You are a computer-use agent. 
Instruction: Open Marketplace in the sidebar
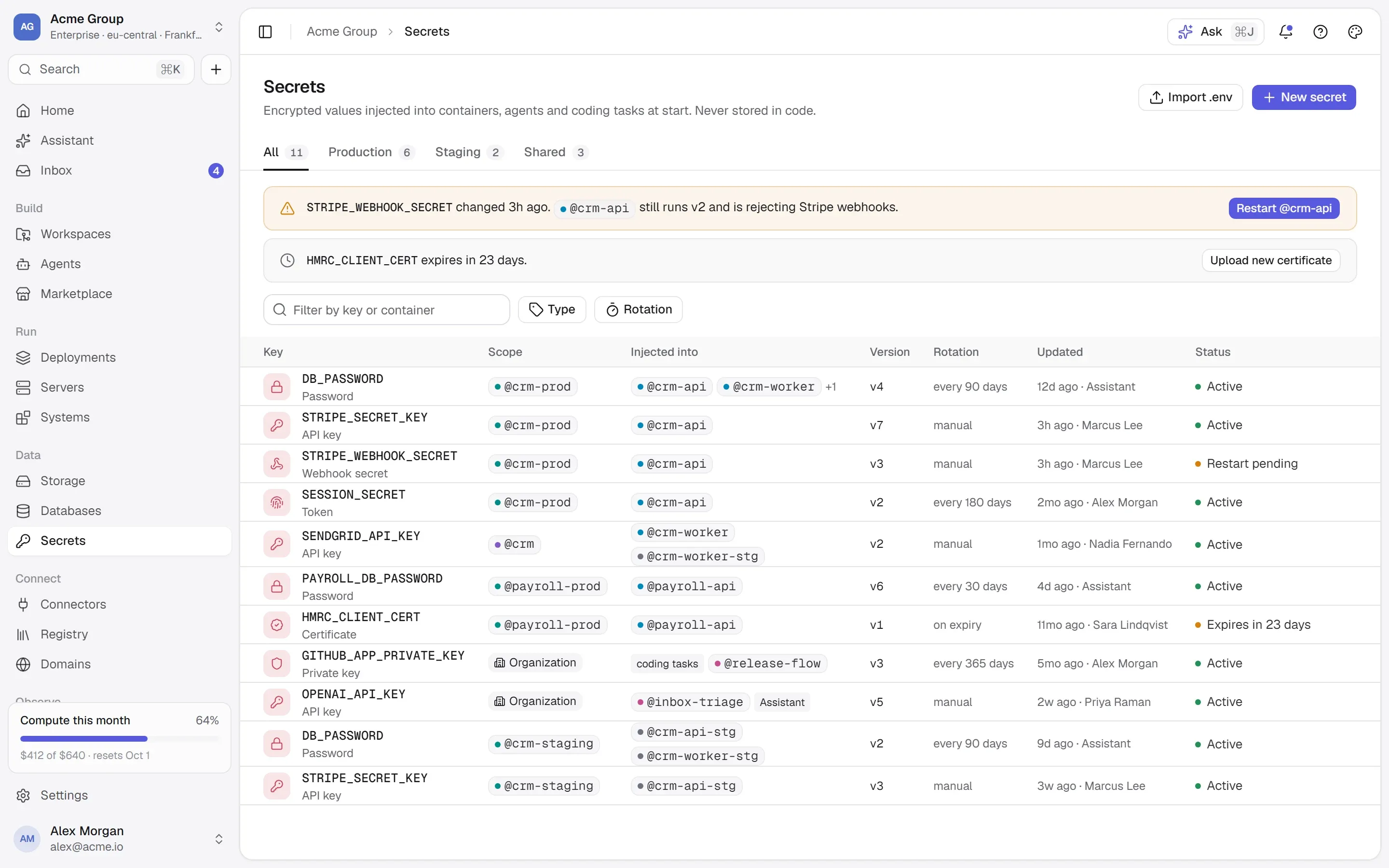tap(120, 293)
